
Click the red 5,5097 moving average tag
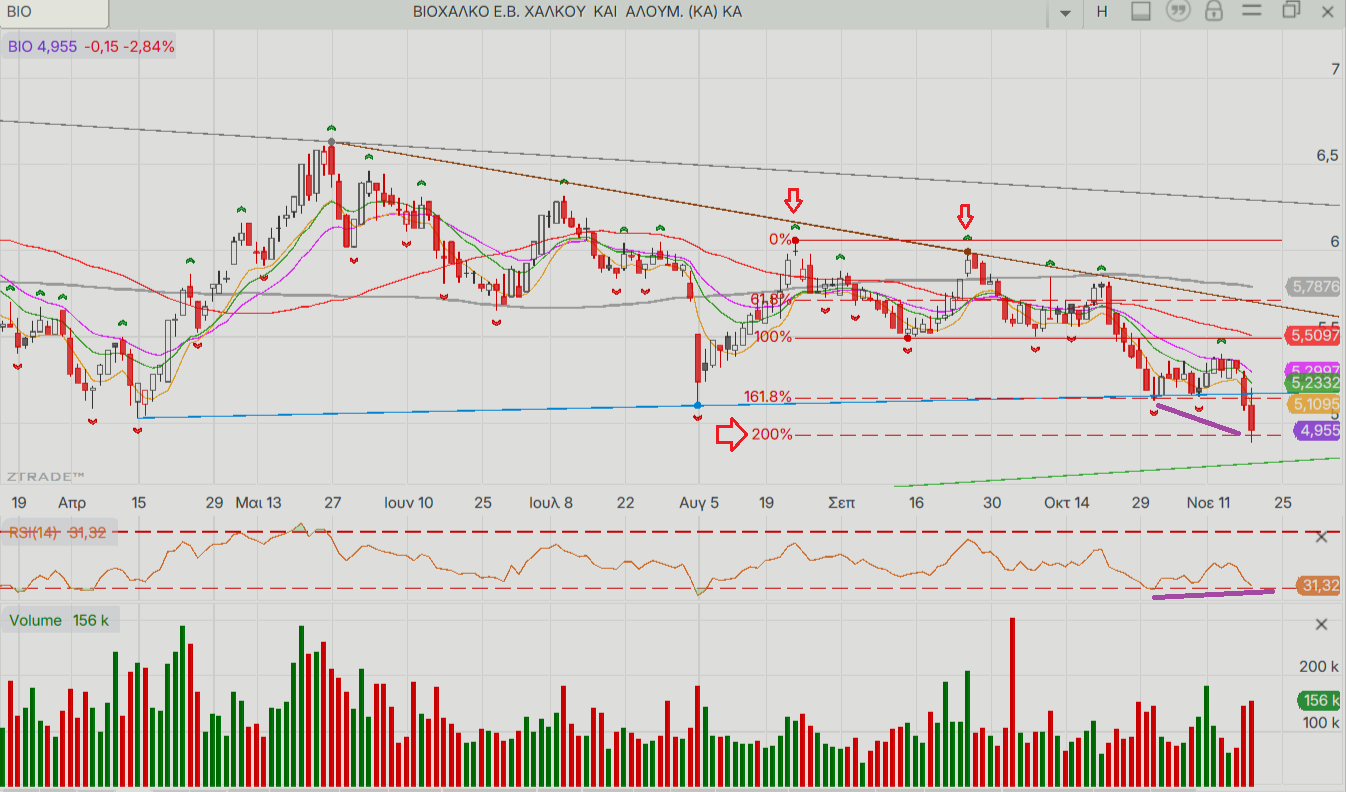pos(1314,336)
